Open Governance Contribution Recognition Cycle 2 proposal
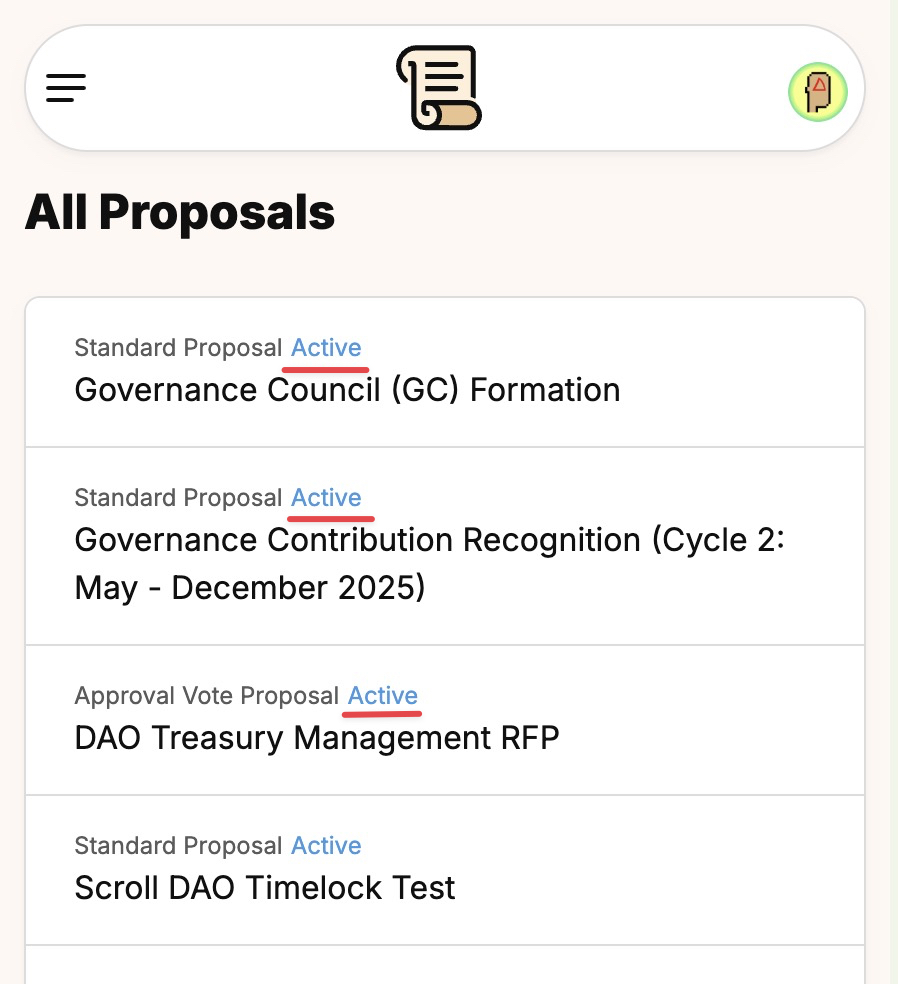This screenshot has height=984, width=898. (x=445, y=546)
